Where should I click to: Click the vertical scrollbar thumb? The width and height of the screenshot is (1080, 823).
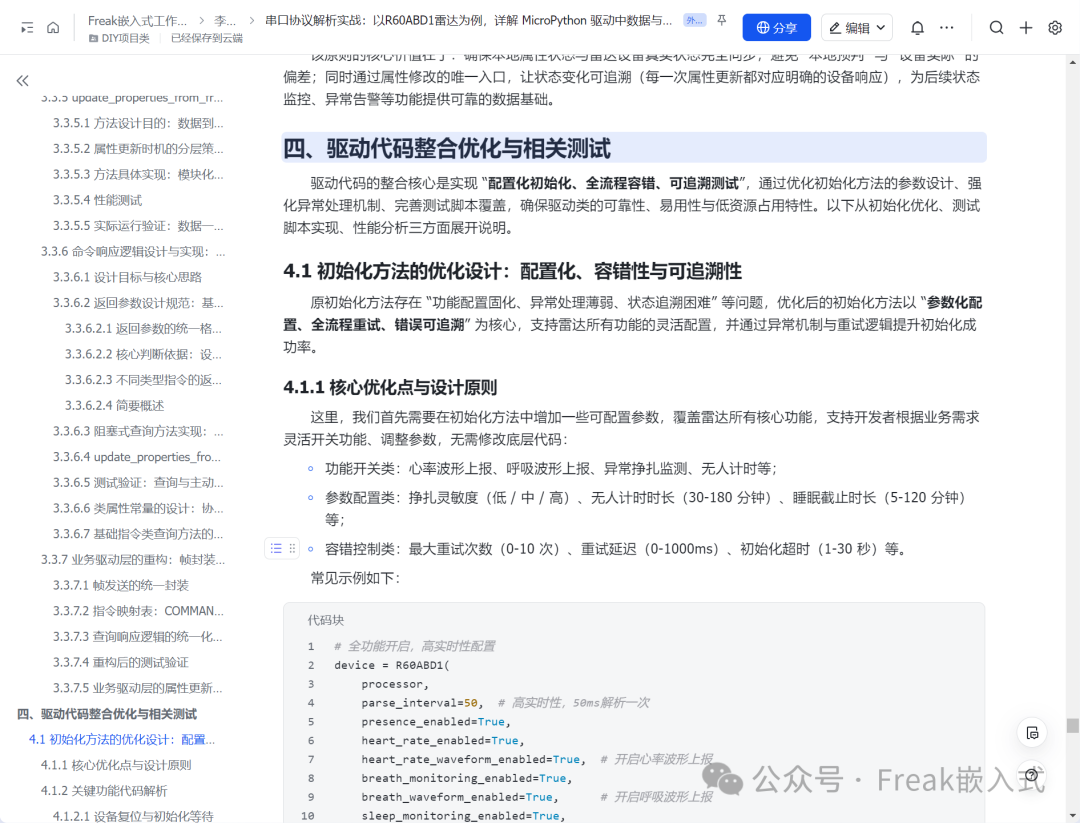(1072, 725)
